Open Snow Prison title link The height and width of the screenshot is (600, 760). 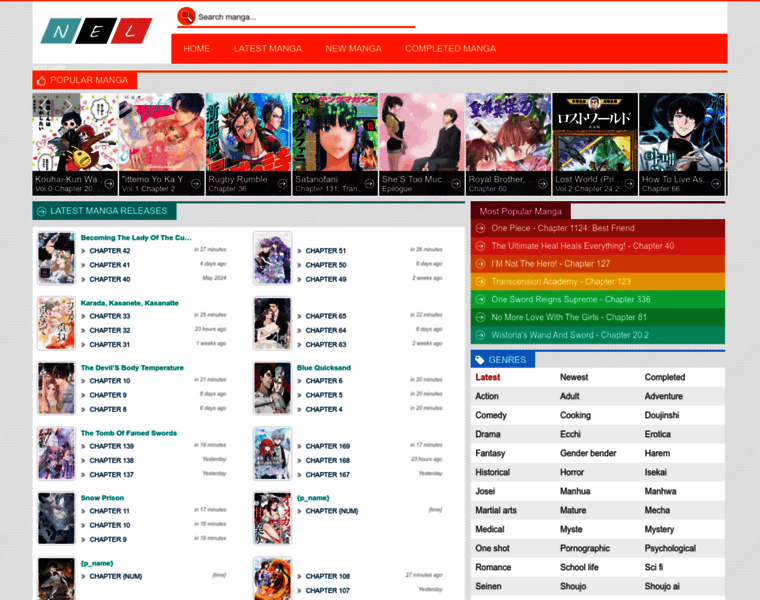click(102, 498)
